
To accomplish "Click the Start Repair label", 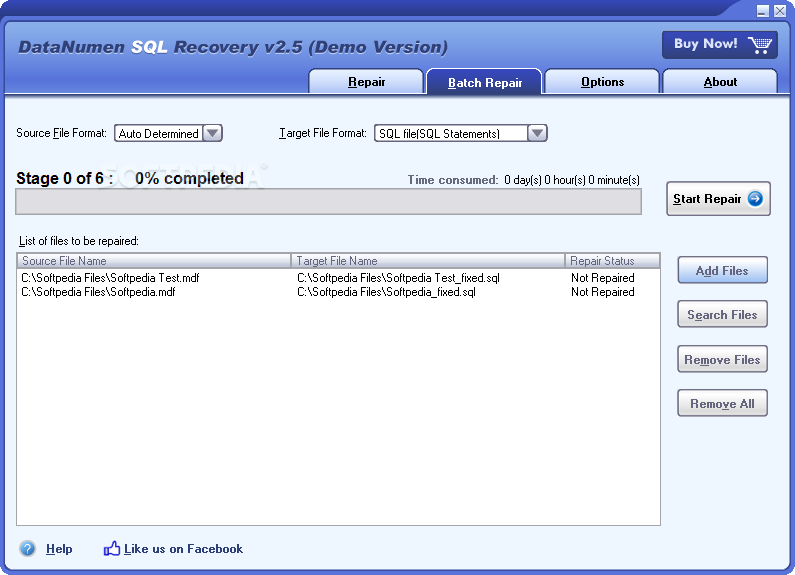I will click(707, 199).
